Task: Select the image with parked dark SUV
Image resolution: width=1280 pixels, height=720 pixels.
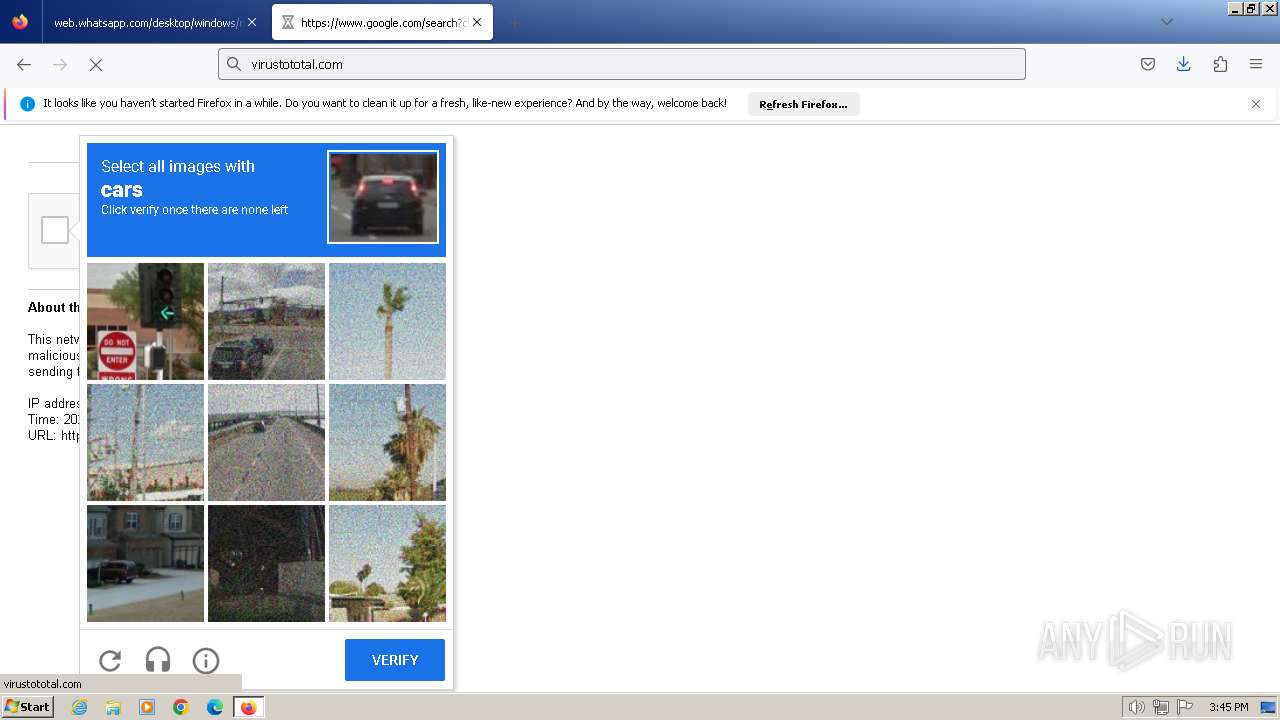Action: [266, 321]
